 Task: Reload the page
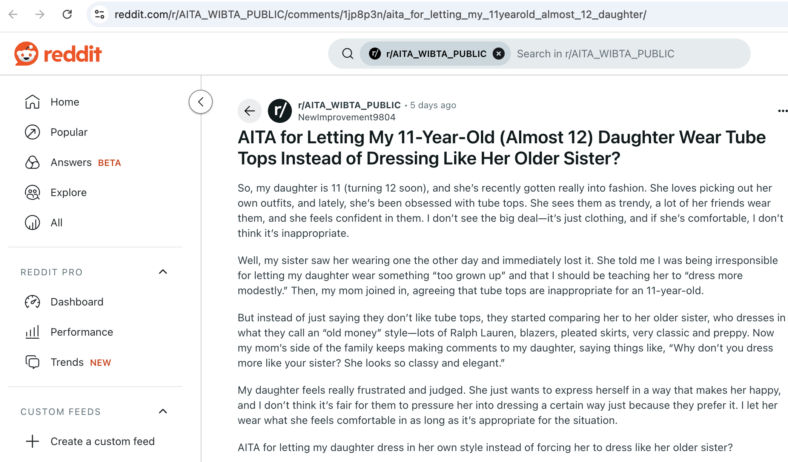(67, 14)
